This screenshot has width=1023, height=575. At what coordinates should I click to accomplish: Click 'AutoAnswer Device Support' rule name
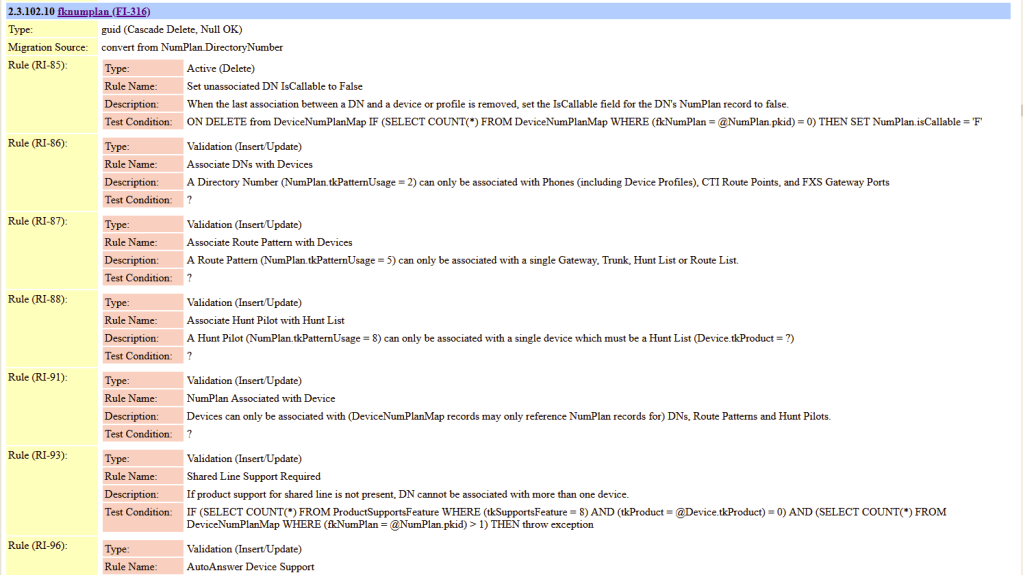(x=250, y=567)
